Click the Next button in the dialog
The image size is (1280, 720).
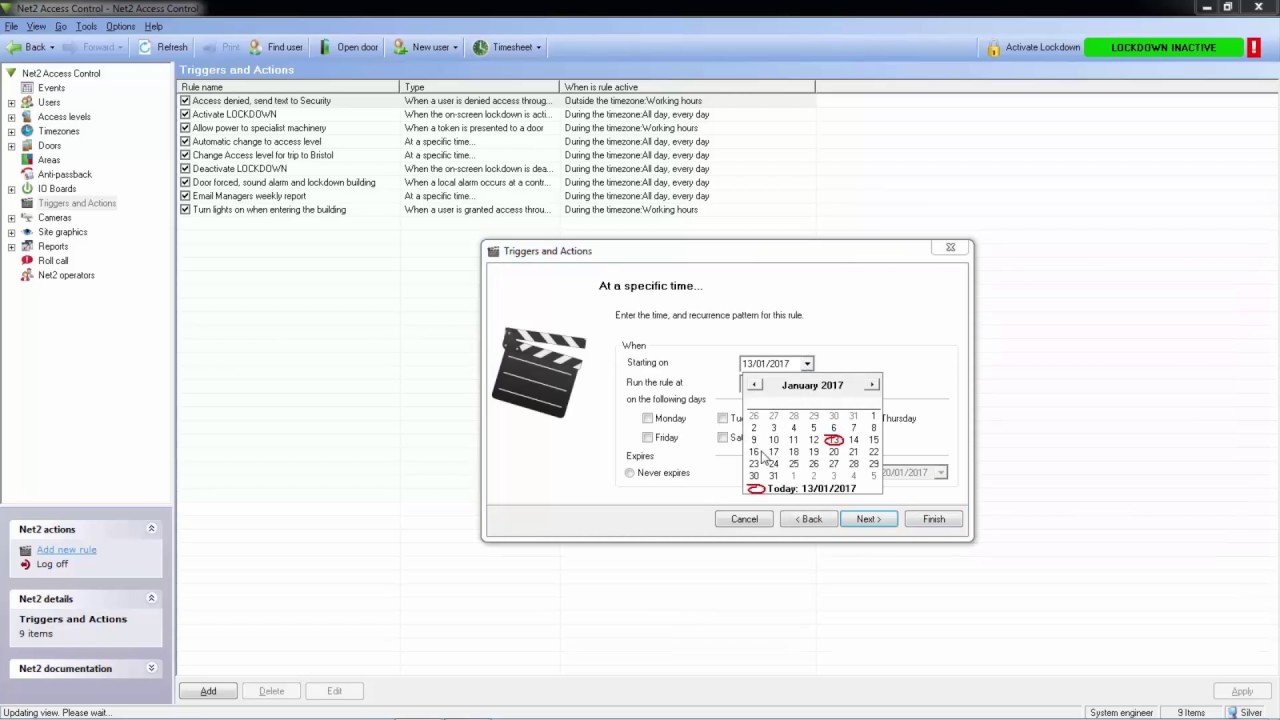pos(868,519)
